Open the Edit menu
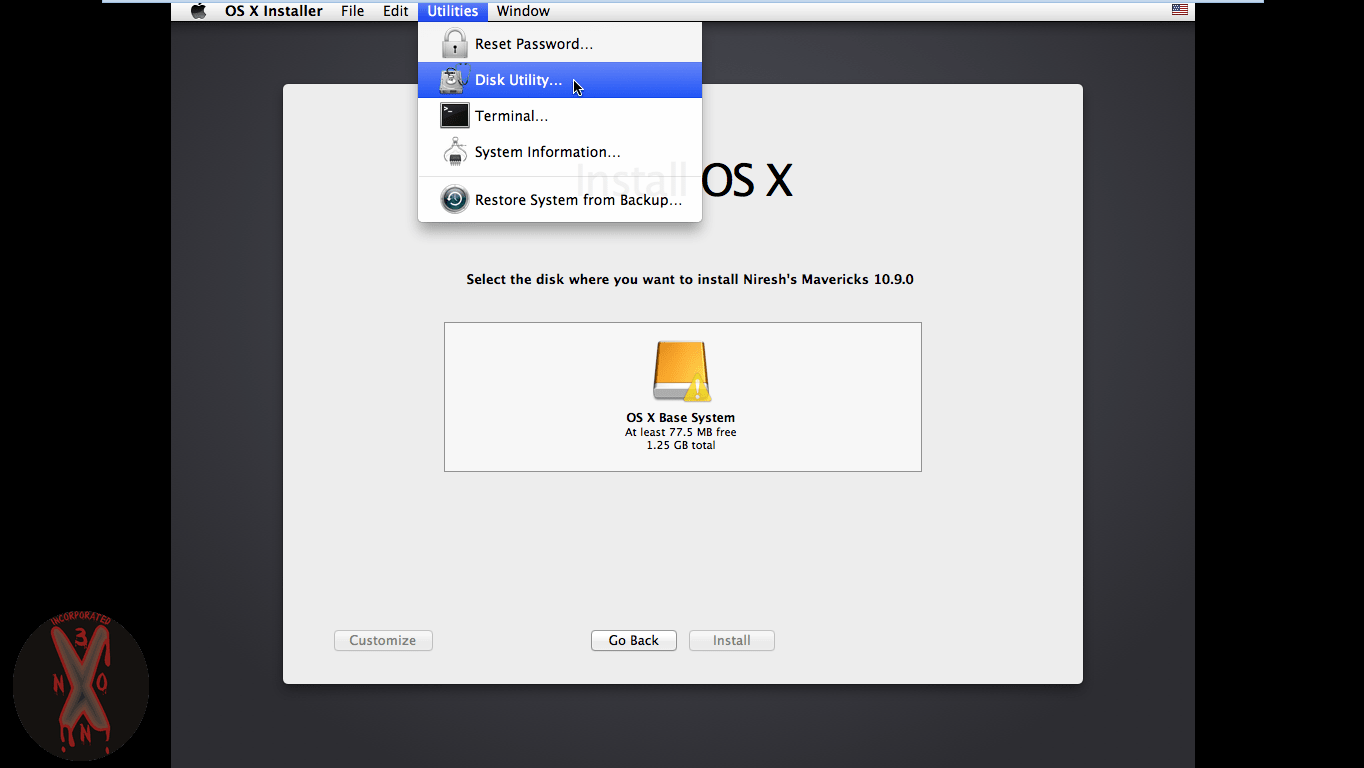Image resolution: width=1364 pixels, height=768 pixels. click(x=395, y=11)
